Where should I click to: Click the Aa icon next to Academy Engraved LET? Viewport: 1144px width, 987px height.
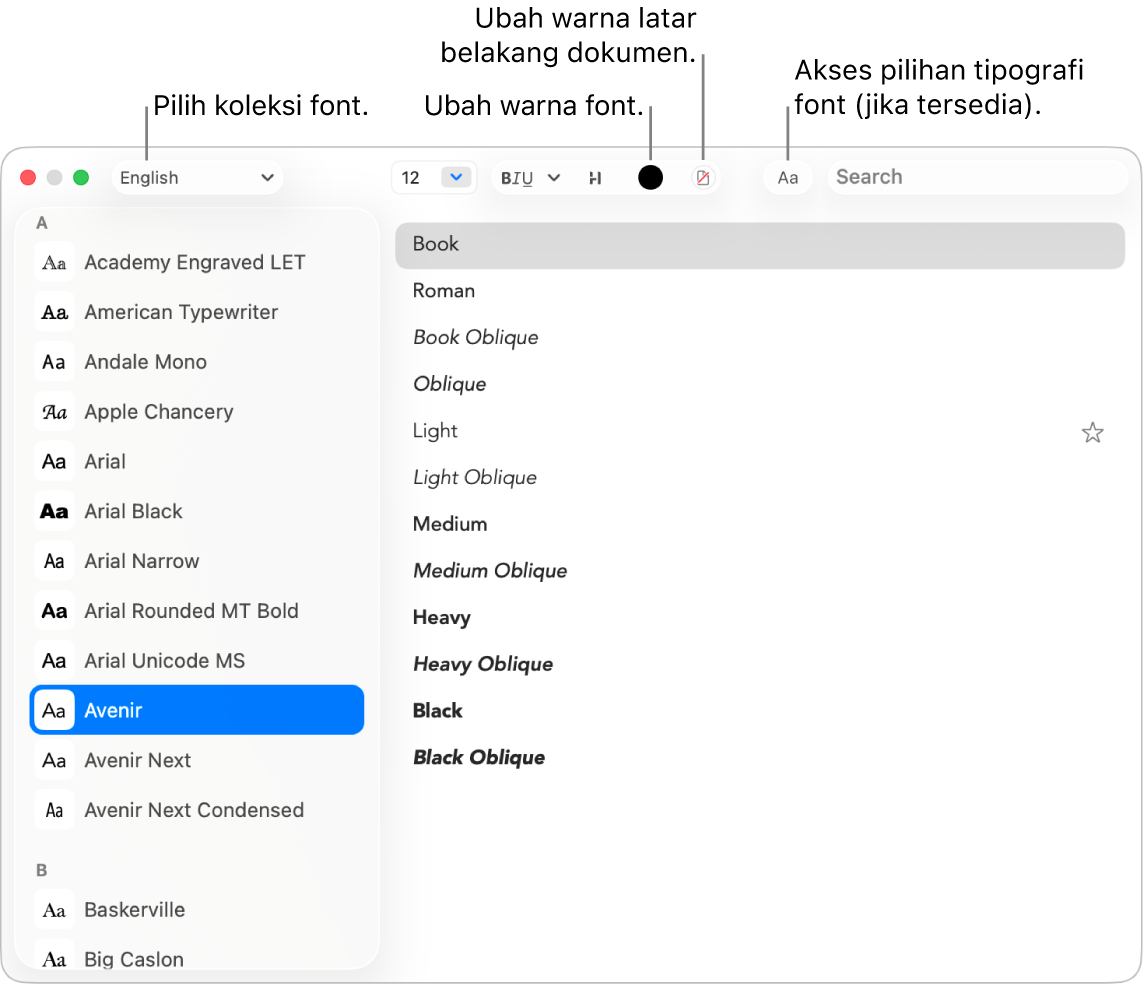pos(54,262)
